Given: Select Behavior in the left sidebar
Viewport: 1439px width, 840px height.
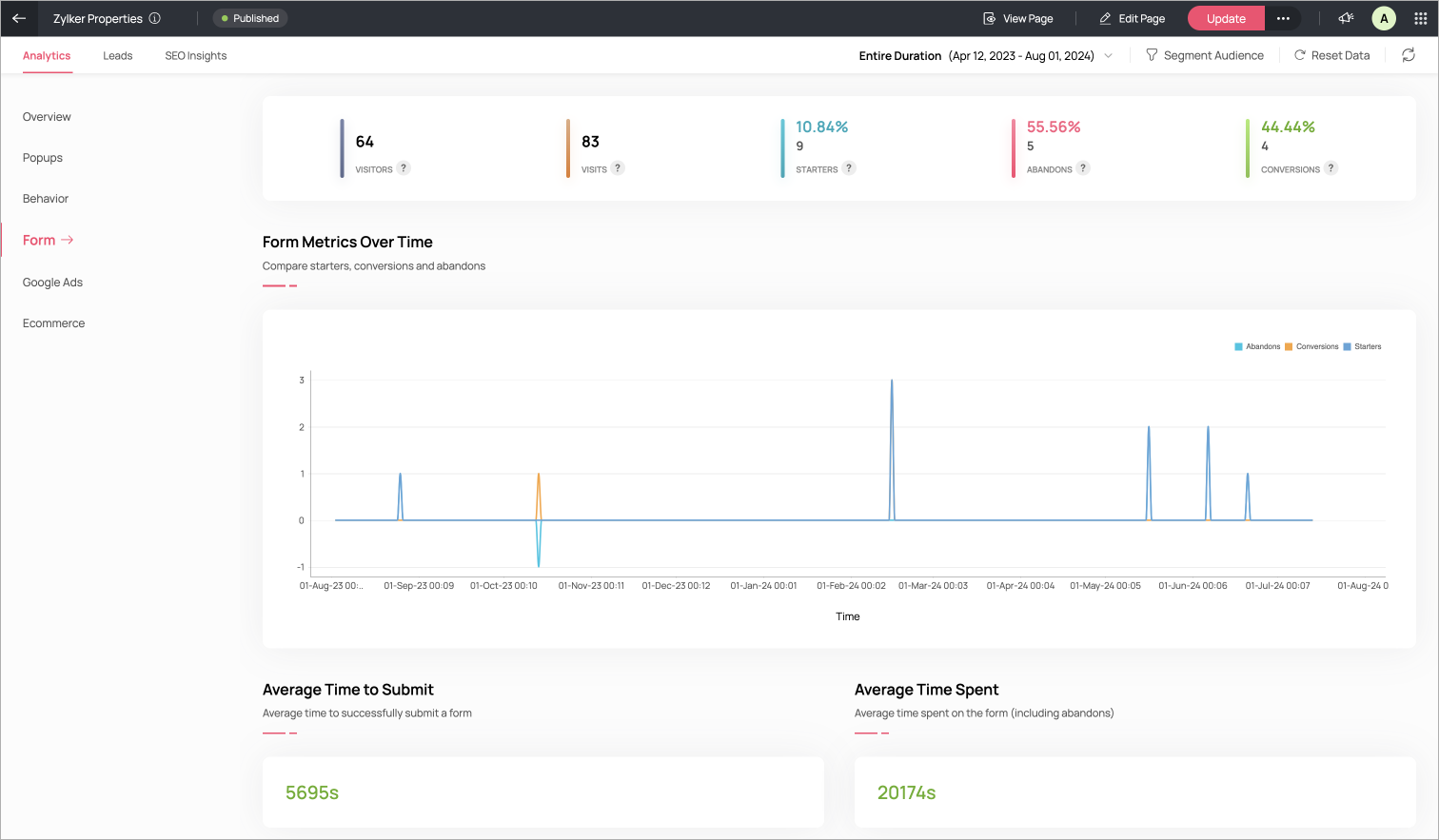Looking at the screenshot, I should coord(46,199).
